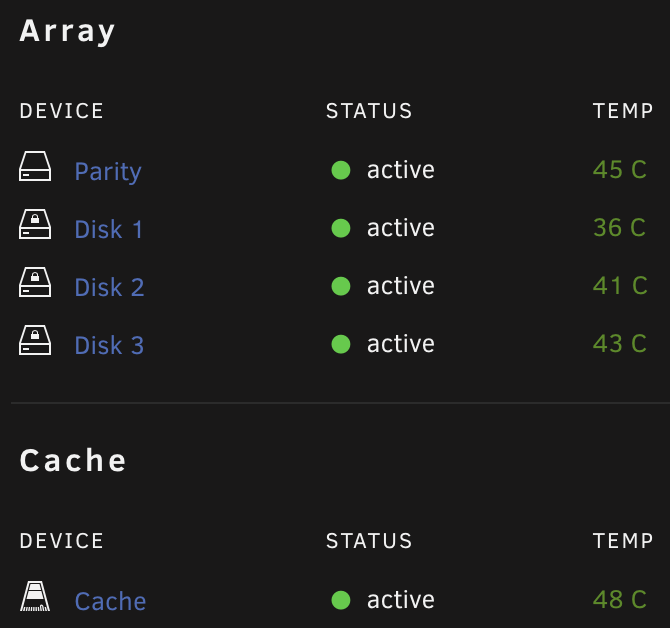
Task: Click the Disk 1 temperature 36 C
Action: click(x=620, y=228)
